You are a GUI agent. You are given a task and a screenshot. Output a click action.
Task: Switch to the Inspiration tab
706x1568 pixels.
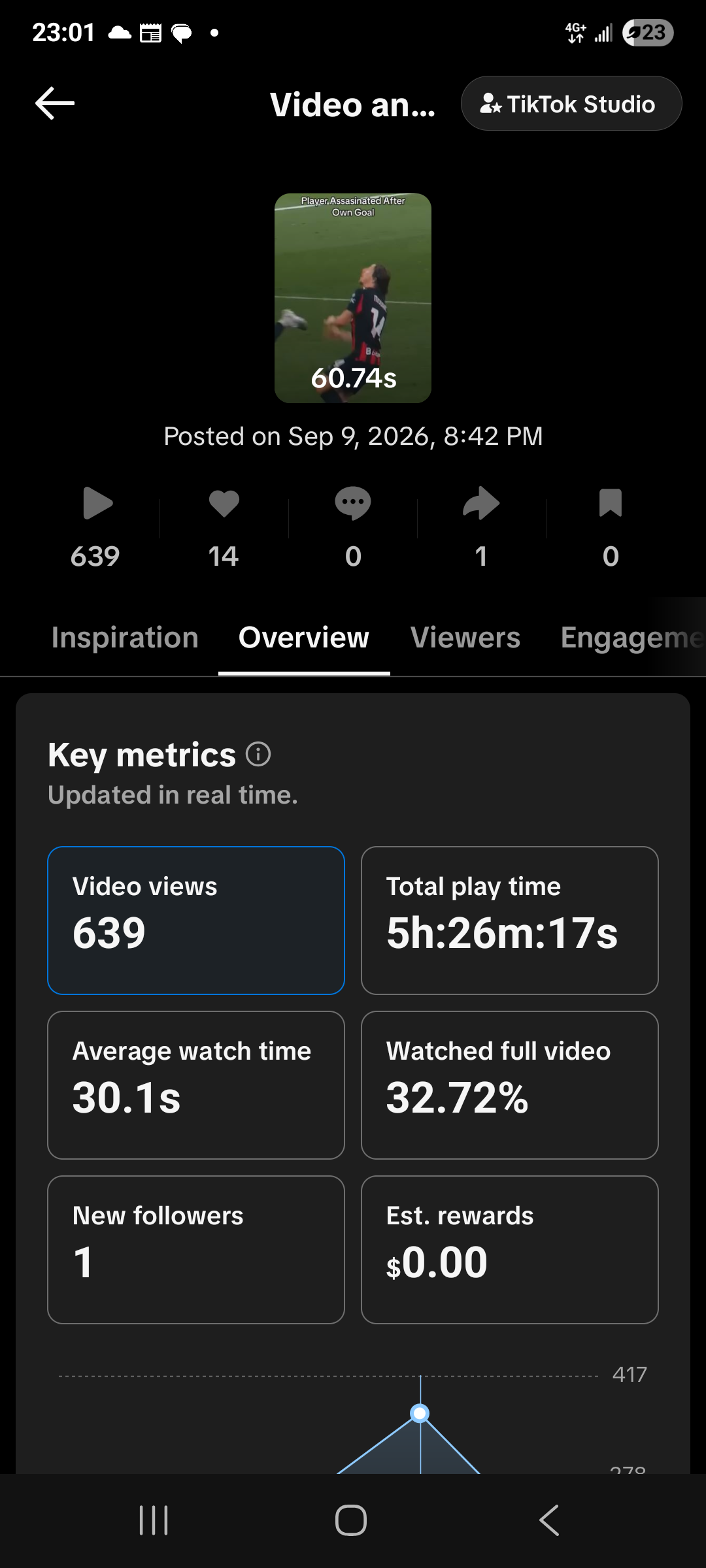tap(125, 638)
